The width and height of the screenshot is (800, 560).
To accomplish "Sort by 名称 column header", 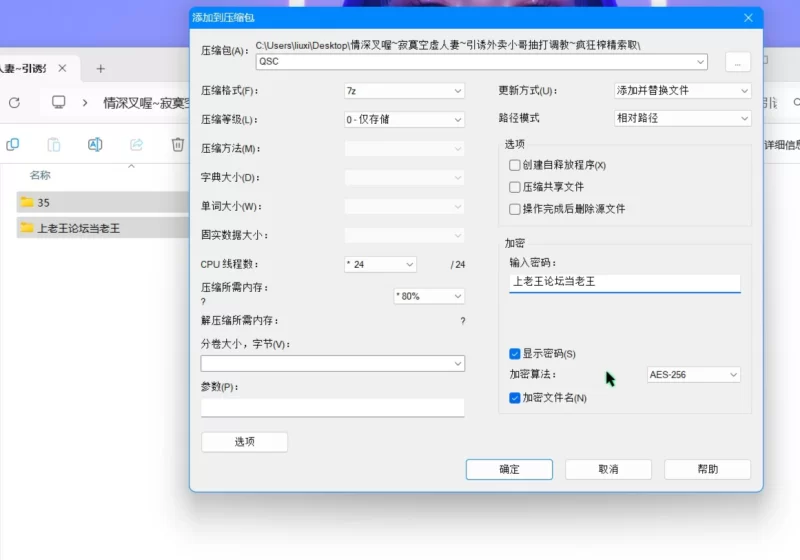I will pos(40,175).
